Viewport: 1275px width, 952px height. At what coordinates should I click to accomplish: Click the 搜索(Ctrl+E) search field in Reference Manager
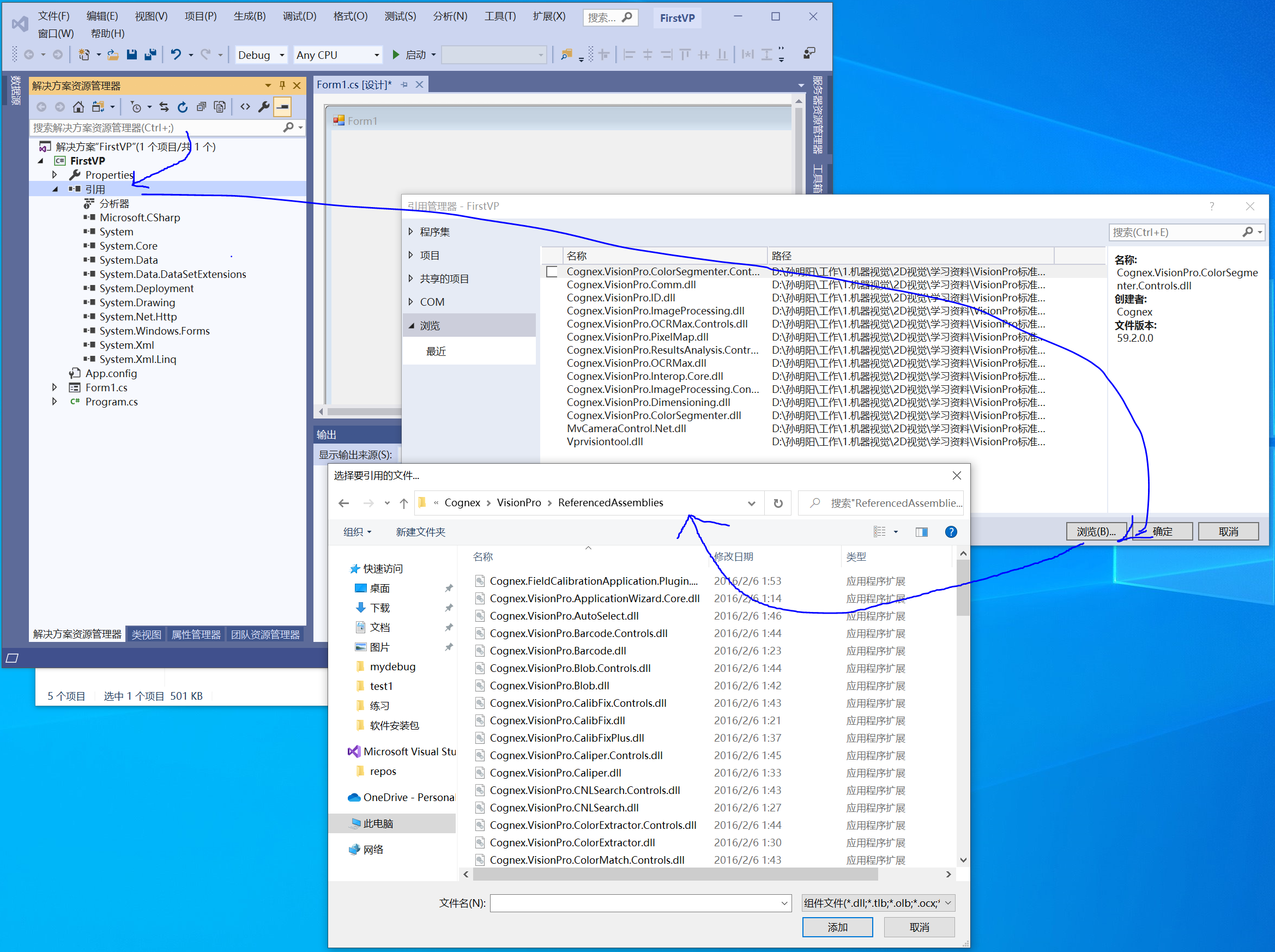1176,232
